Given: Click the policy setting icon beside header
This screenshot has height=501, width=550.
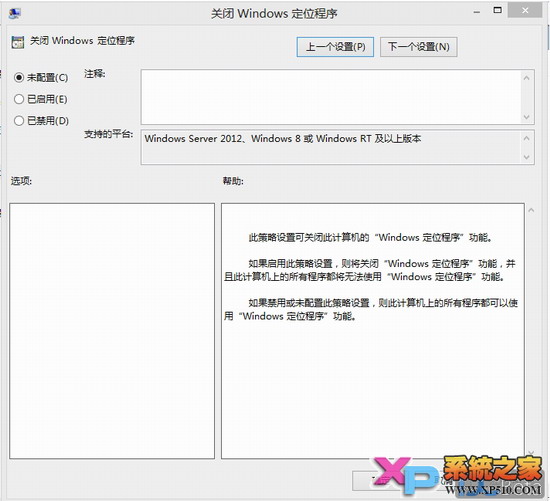Looking at the screenshot, I should coord(18,42).
